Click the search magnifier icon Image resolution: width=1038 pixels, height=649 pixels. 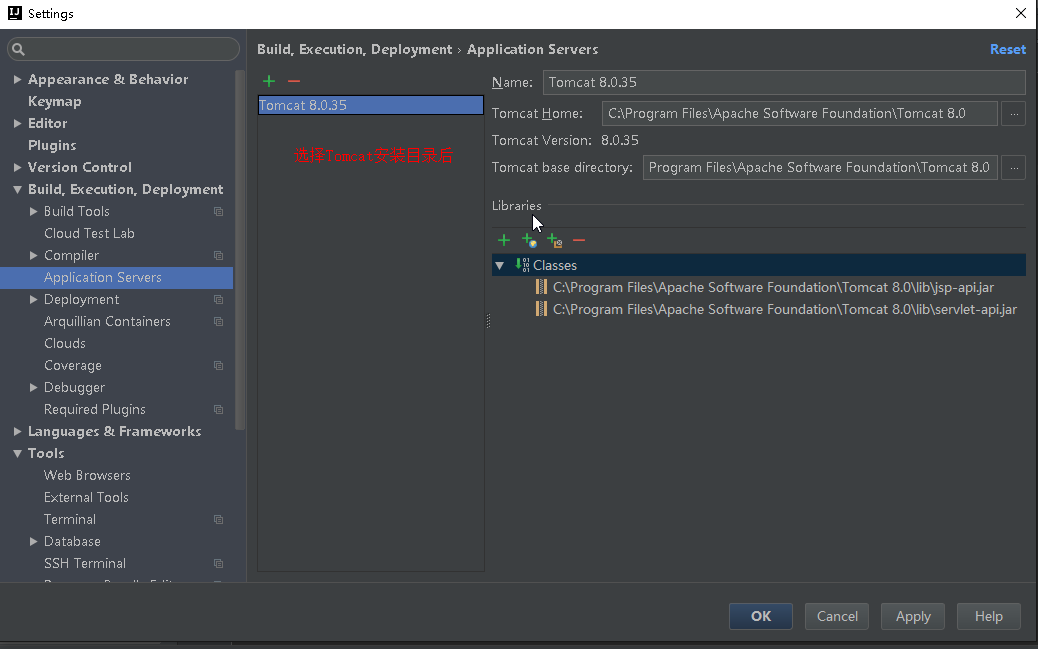coord(19,49)
